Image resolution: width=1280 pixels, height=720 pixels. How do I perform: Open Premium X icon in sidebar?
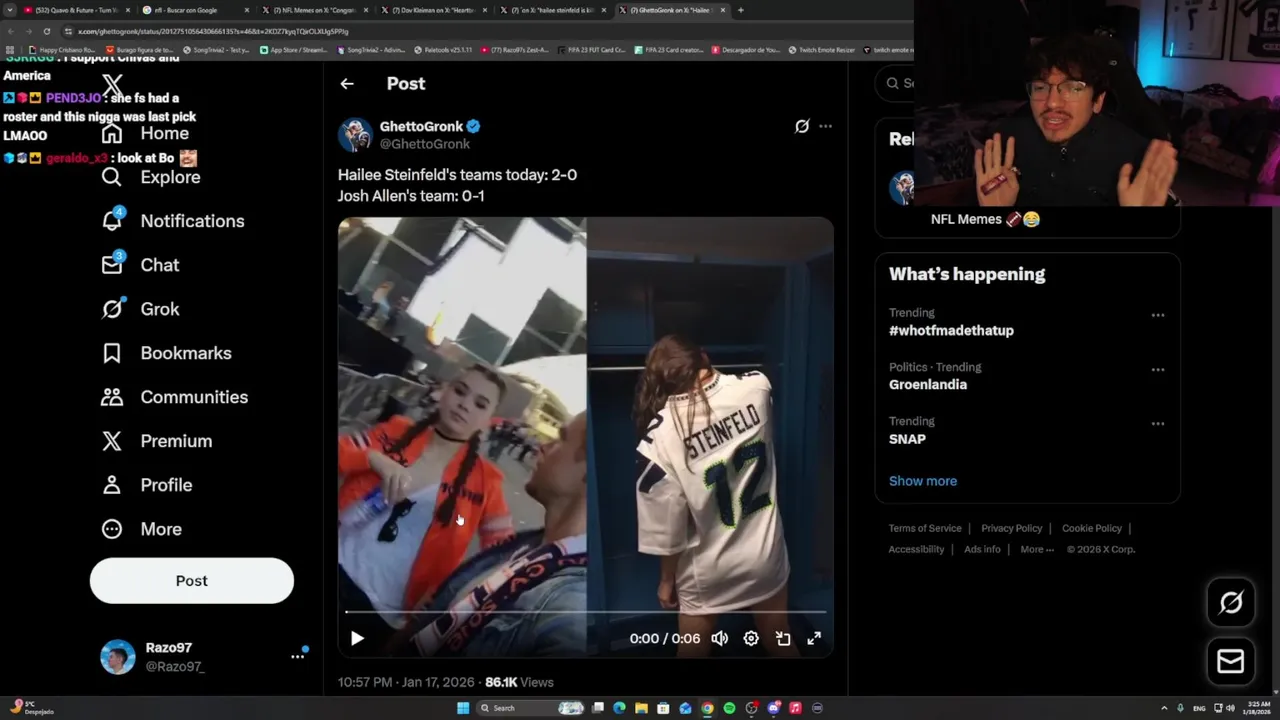pyautogui.click(x=112, y=441)
